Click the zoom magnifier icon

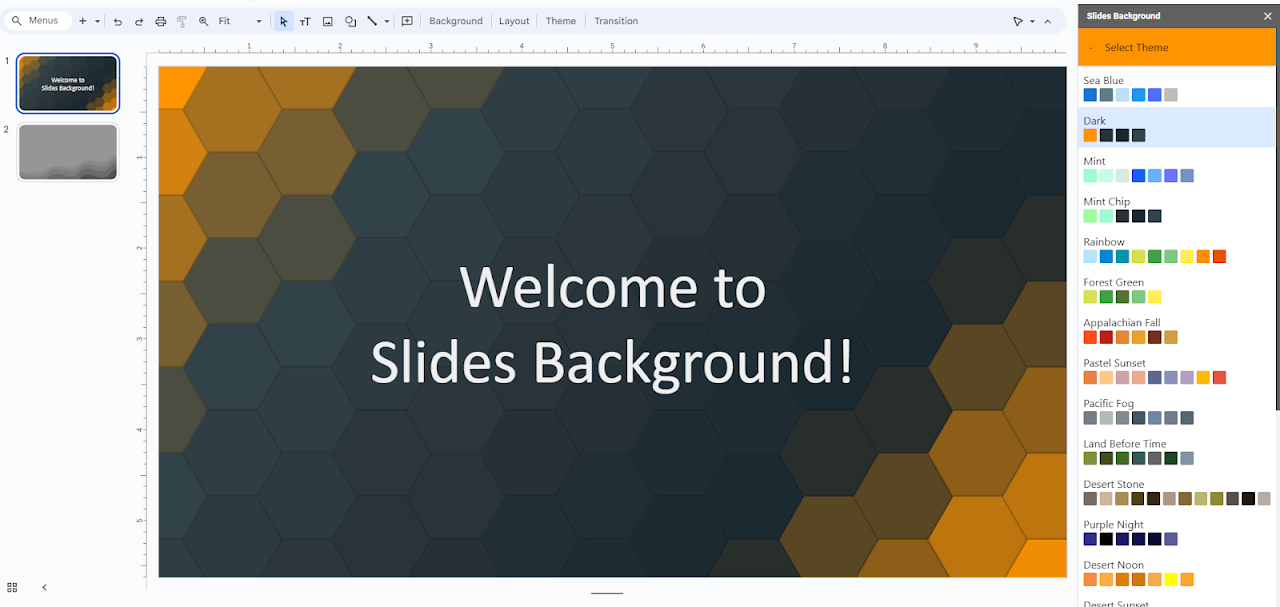click(204, 21)
